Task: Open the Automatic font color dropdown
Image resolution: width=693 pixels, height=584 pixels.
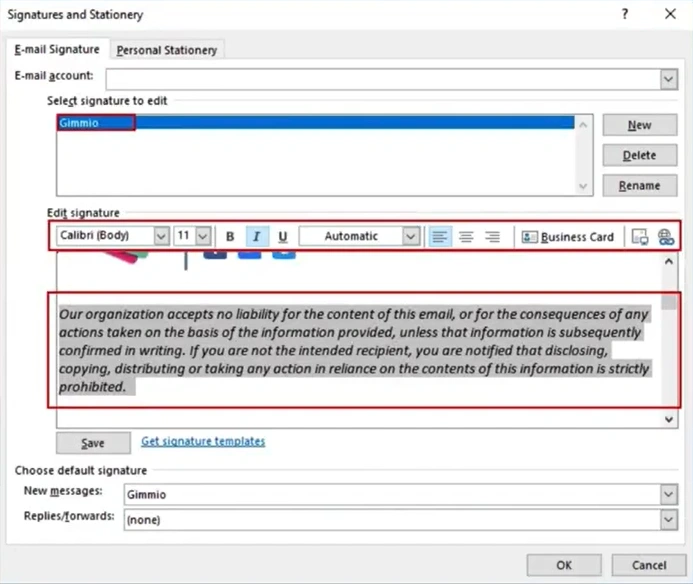Action: (x=411, y=236)
